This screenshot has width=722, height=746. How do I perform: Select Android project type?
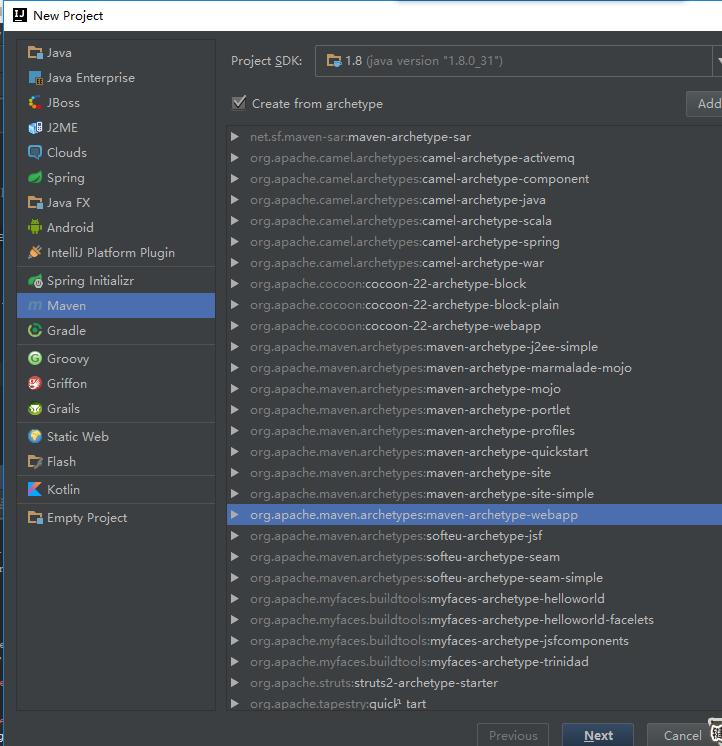[x=116, y=227]
